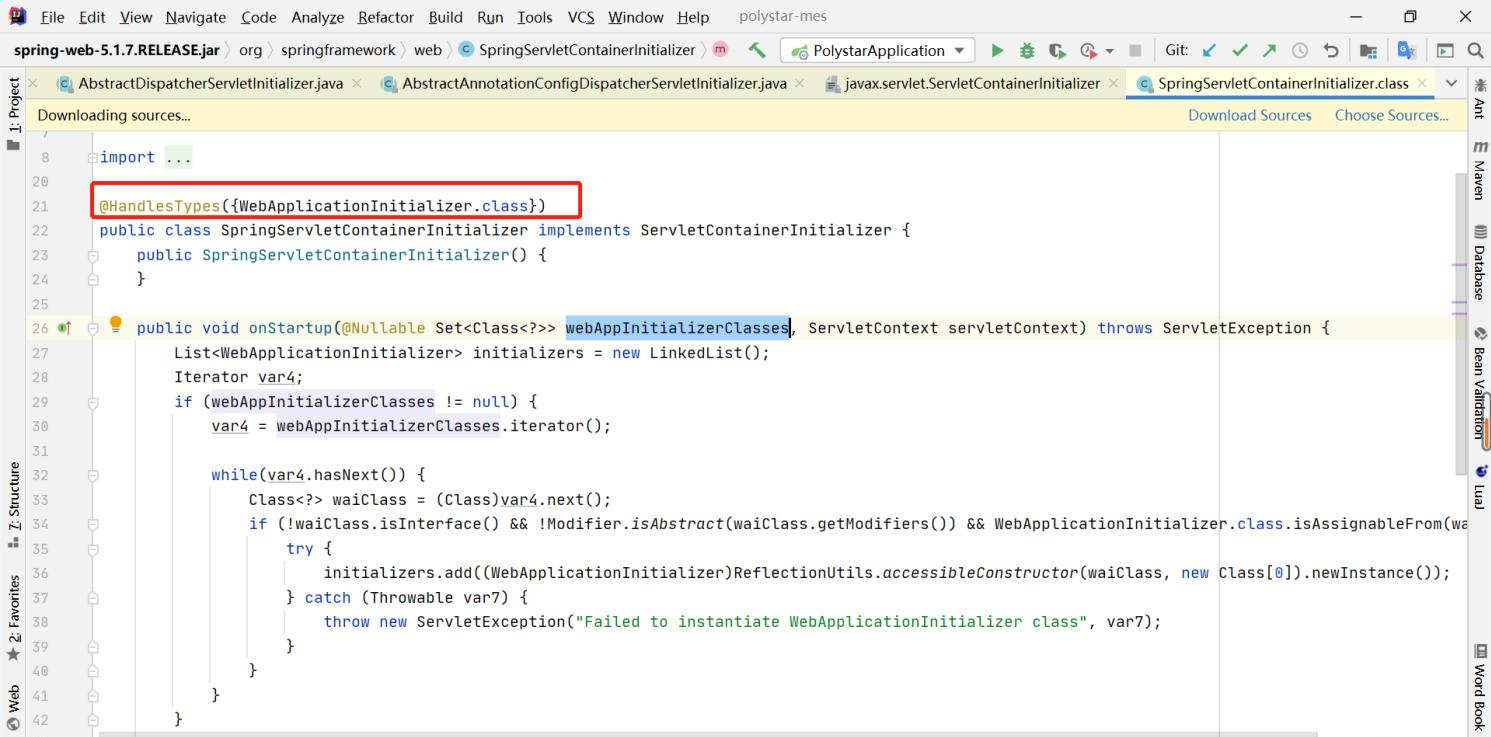
Task: Collapse the constructor fold at line 23
Action: click(92, 255)
